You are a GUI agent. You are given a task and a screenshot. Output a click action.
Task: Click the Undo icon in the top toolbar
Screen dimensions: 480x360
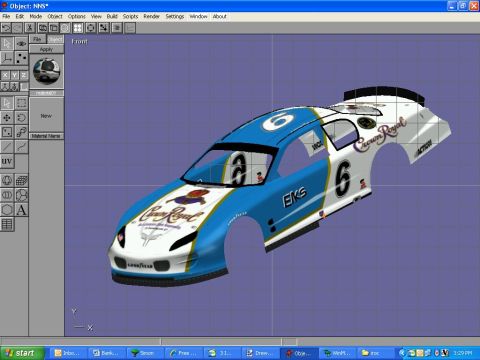coord(6,28)
